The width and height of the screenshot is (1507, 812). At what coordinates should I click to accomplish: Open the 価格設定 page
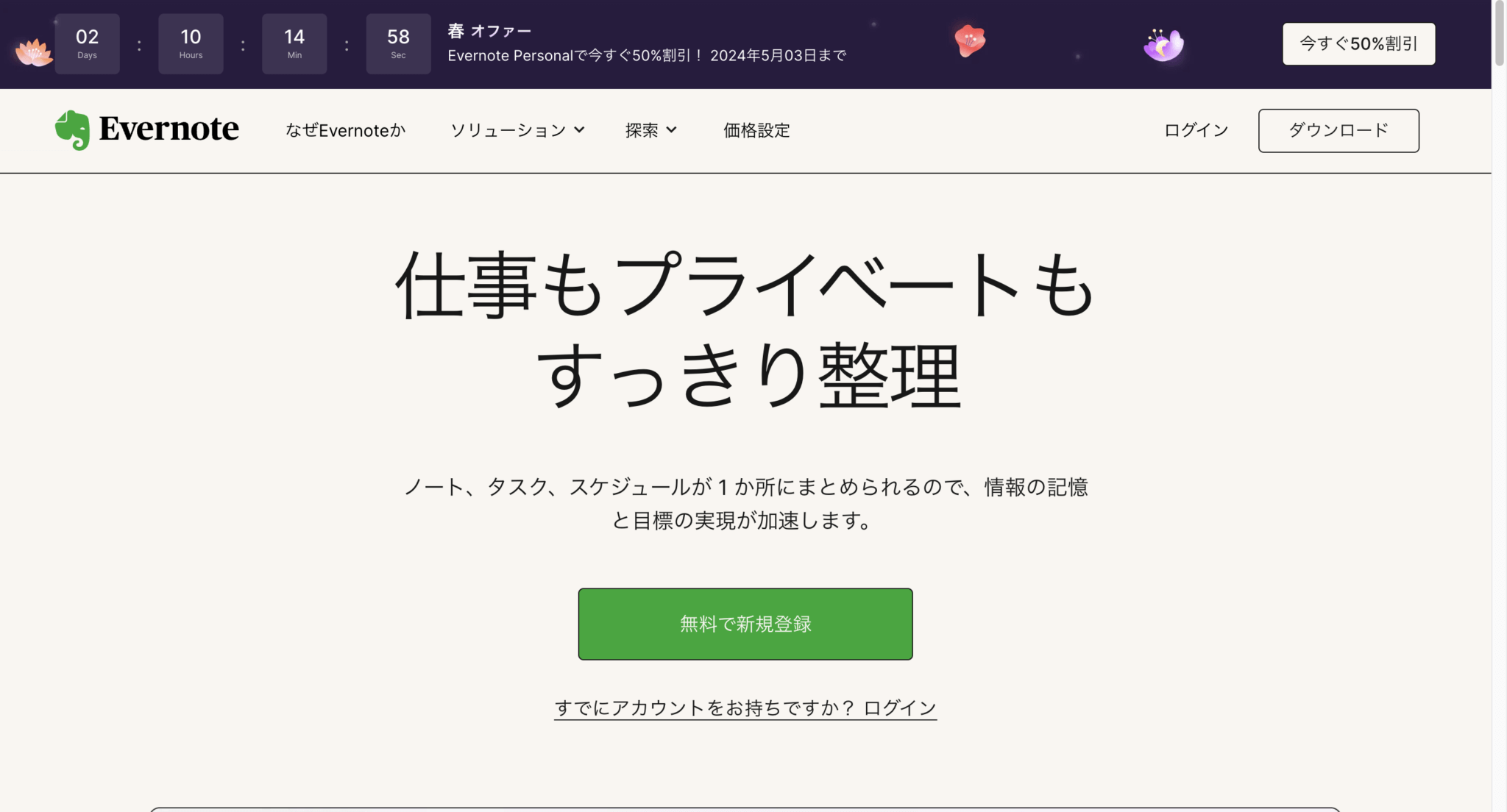point(756,130)
